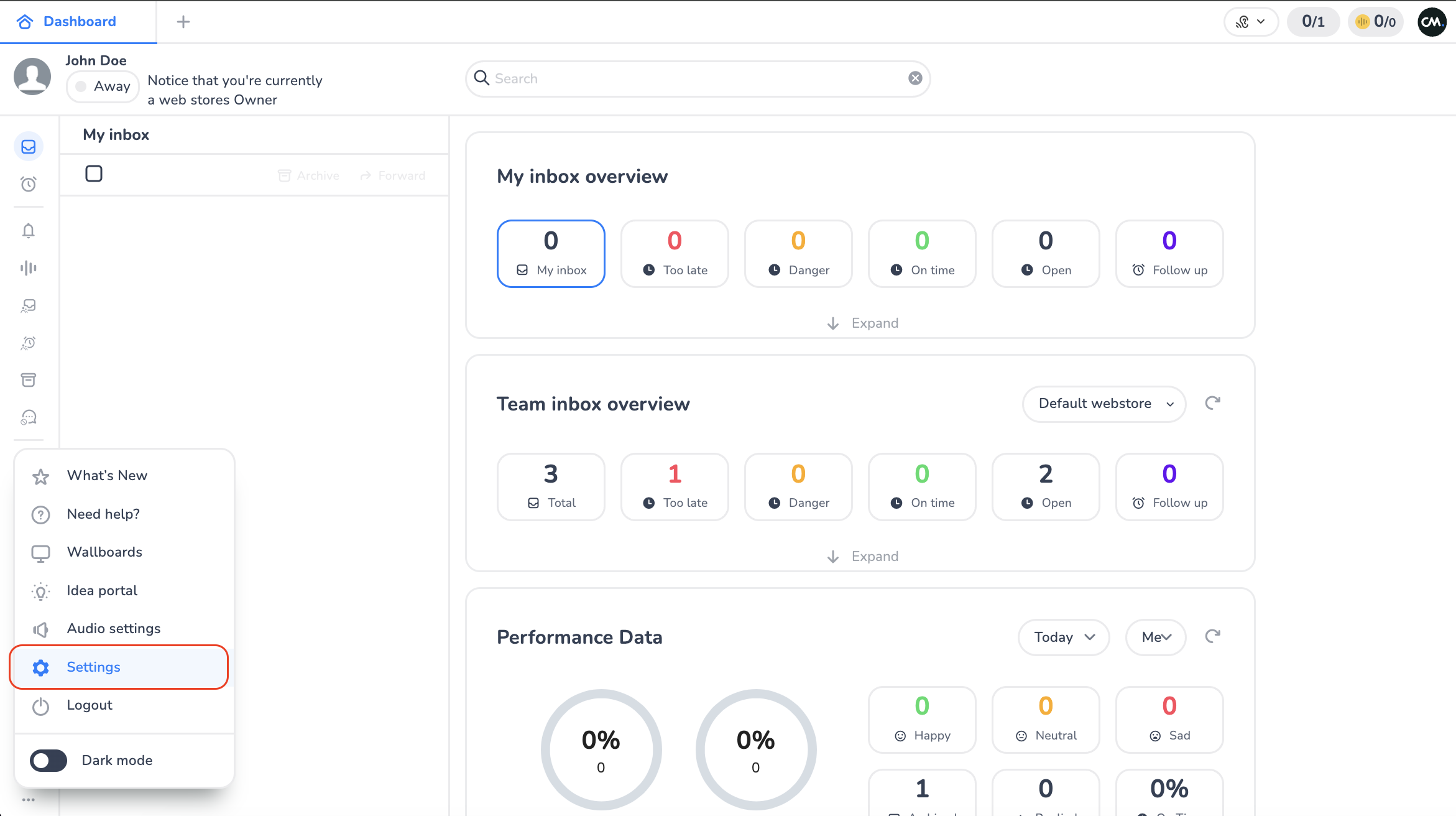Choose Wallboards from the menu
The width and height of the screenshot is (1456, 816).
tap(104, 552)
